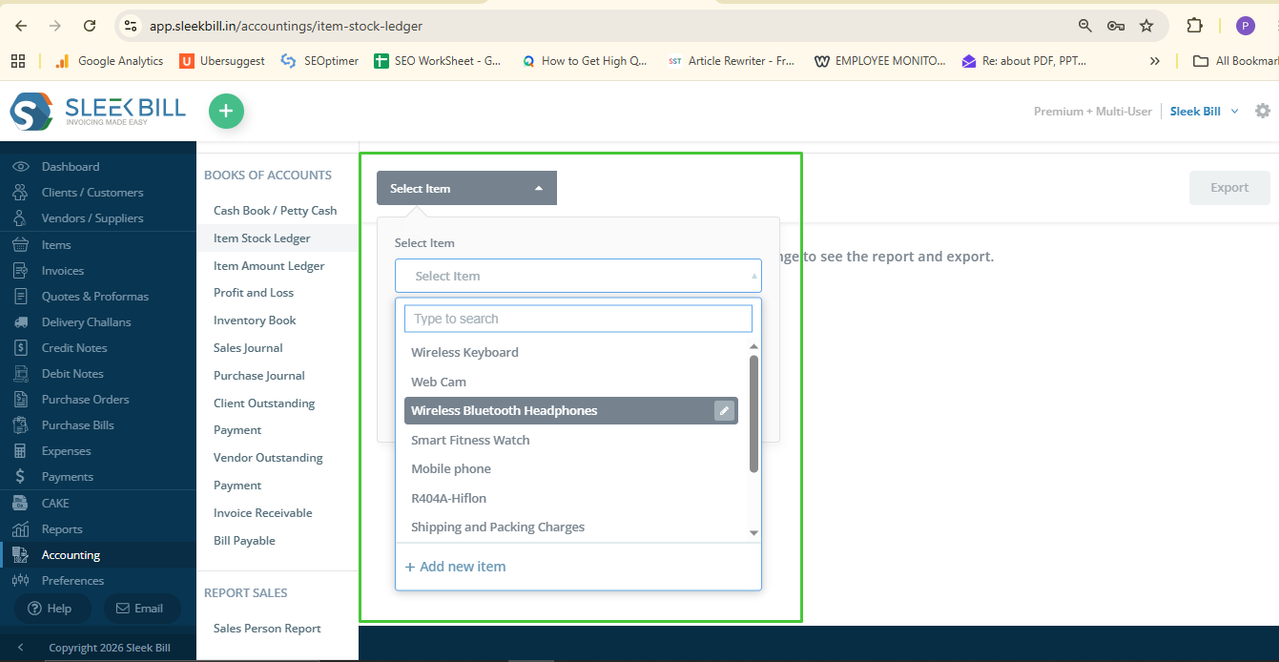
Task: Open Invoice Receivable
Action: coord(263,513)
